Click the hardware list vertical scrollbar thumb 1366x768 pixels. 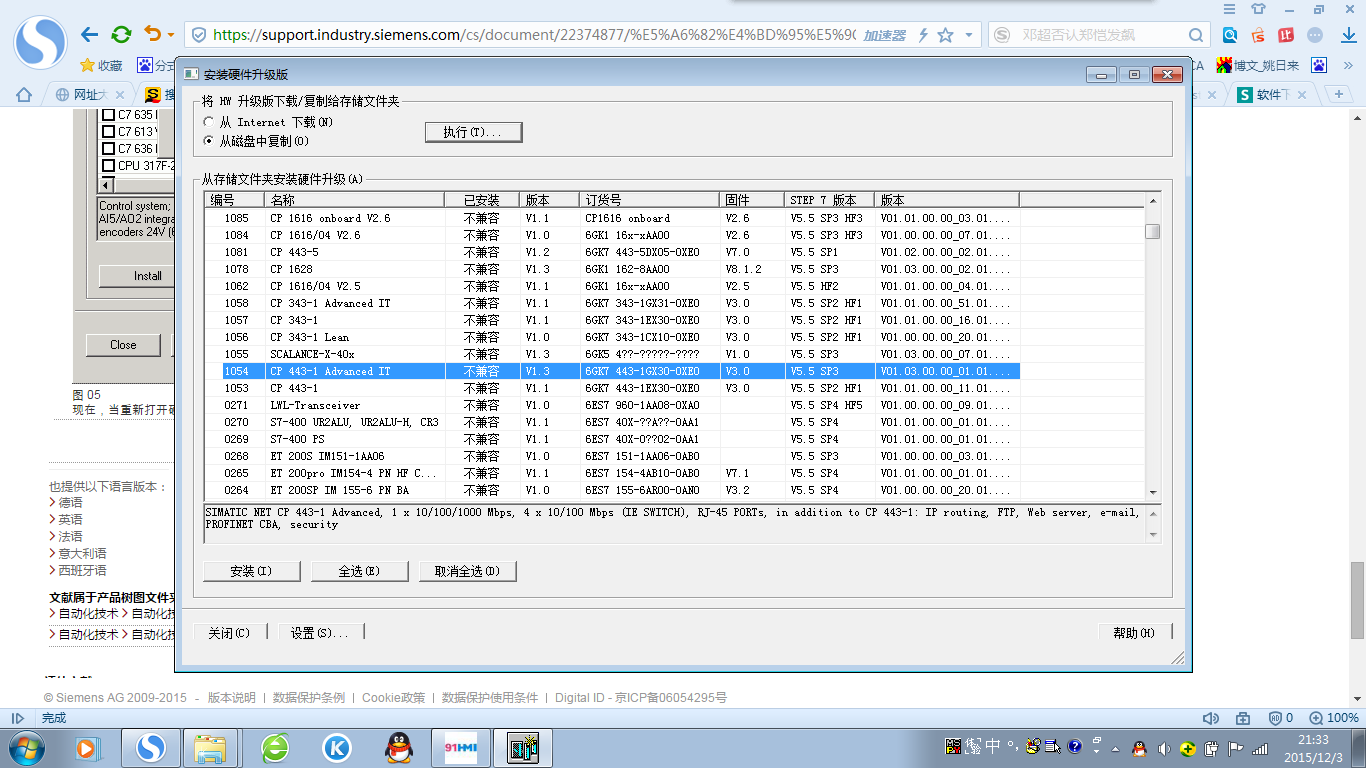point(1153,231)
